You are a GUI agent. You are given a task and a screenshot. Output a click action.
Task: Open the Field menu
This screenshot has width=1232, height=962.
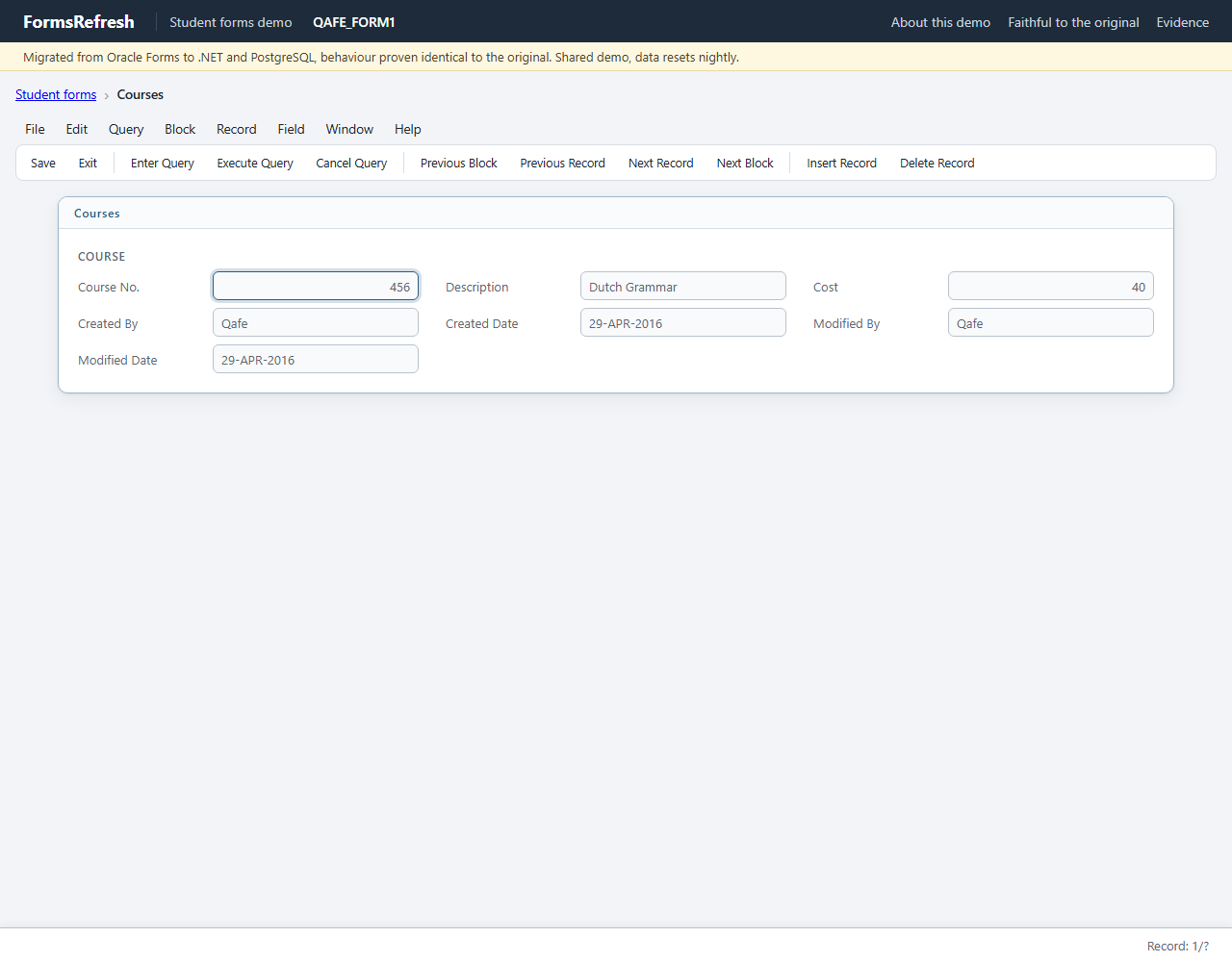tap(291, 129)
